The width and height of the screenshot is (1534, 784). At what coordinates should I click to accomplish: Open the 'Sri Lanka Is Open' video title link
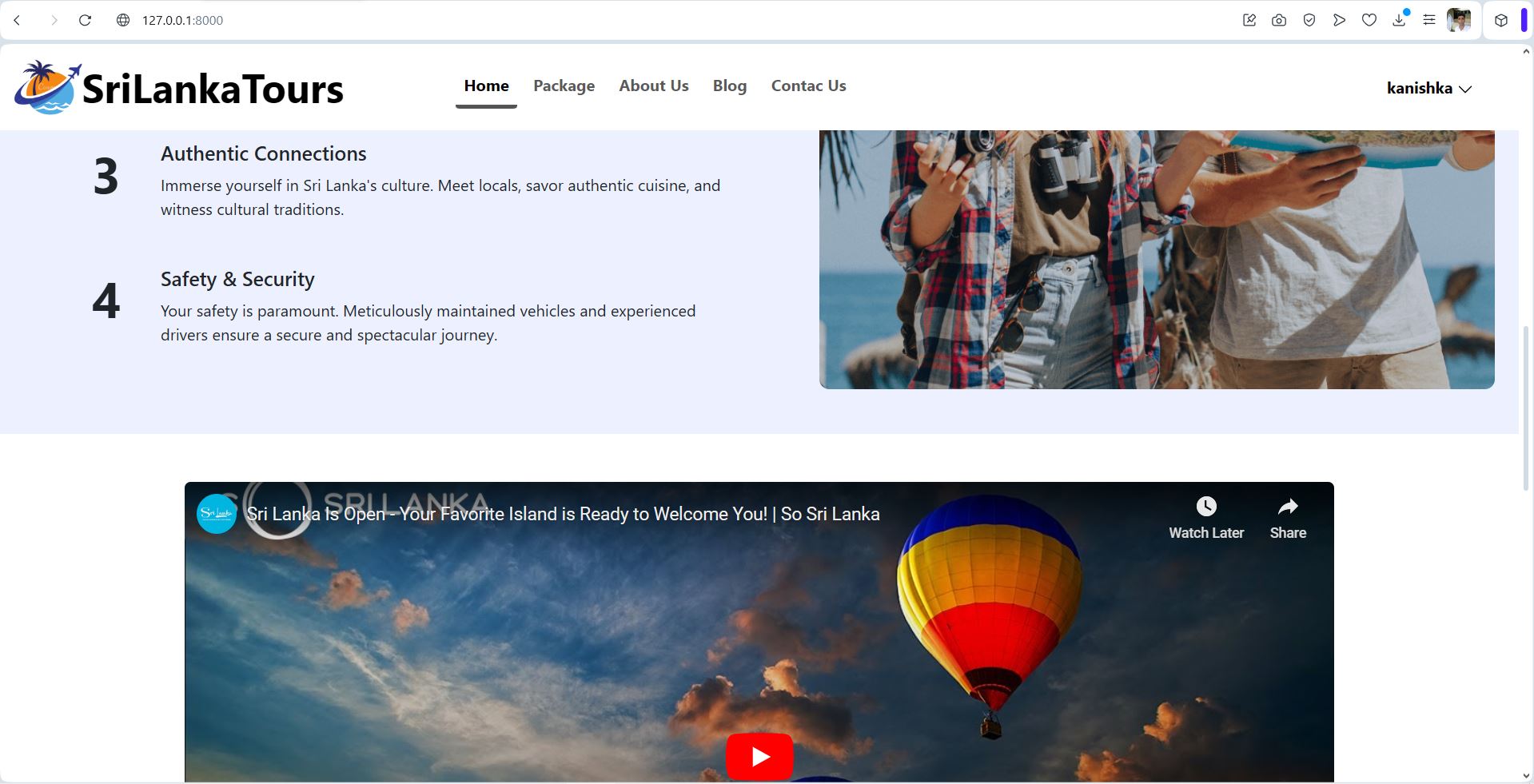pos(563,514)
